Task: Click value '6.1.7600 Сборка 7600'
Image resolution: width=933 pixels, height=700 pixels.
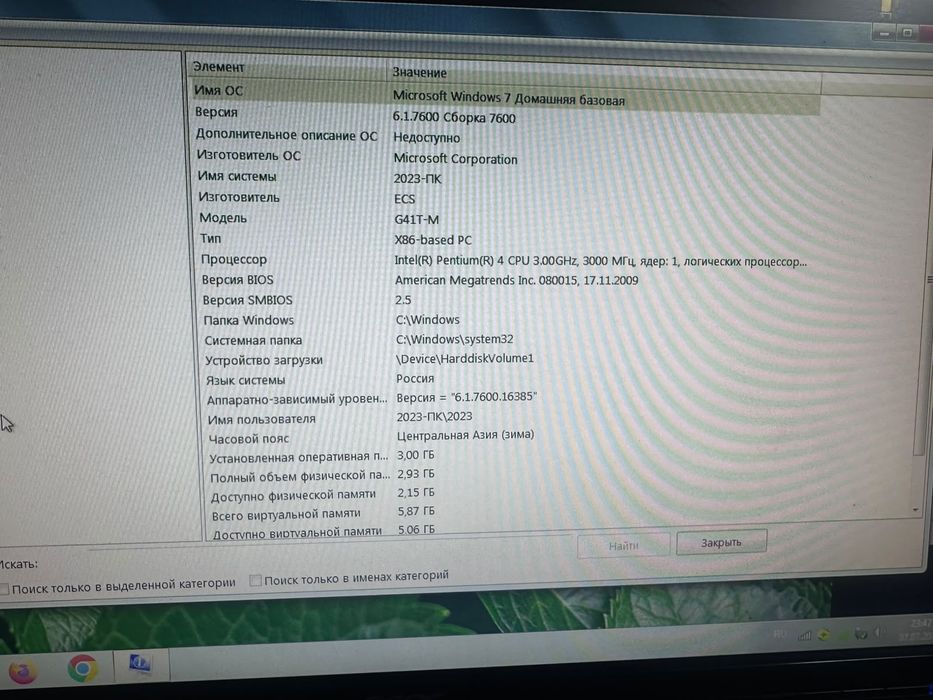Action: [454, 117]
